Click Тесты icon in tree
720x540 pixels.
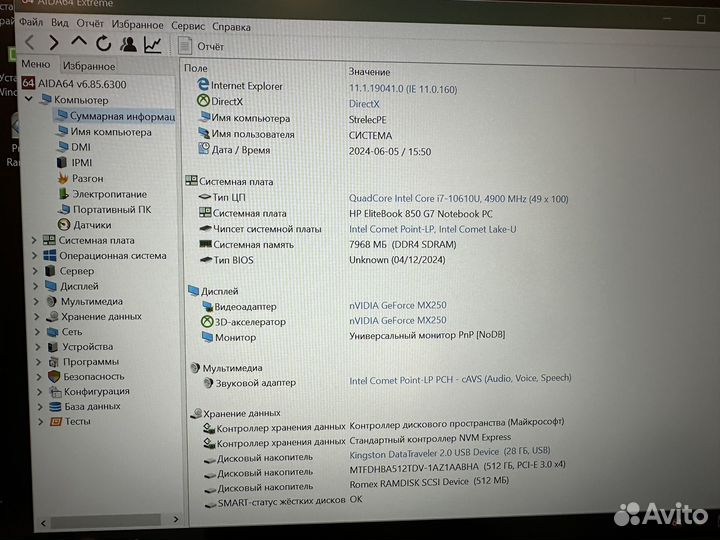pyautogui.click(x=56, y=421)
